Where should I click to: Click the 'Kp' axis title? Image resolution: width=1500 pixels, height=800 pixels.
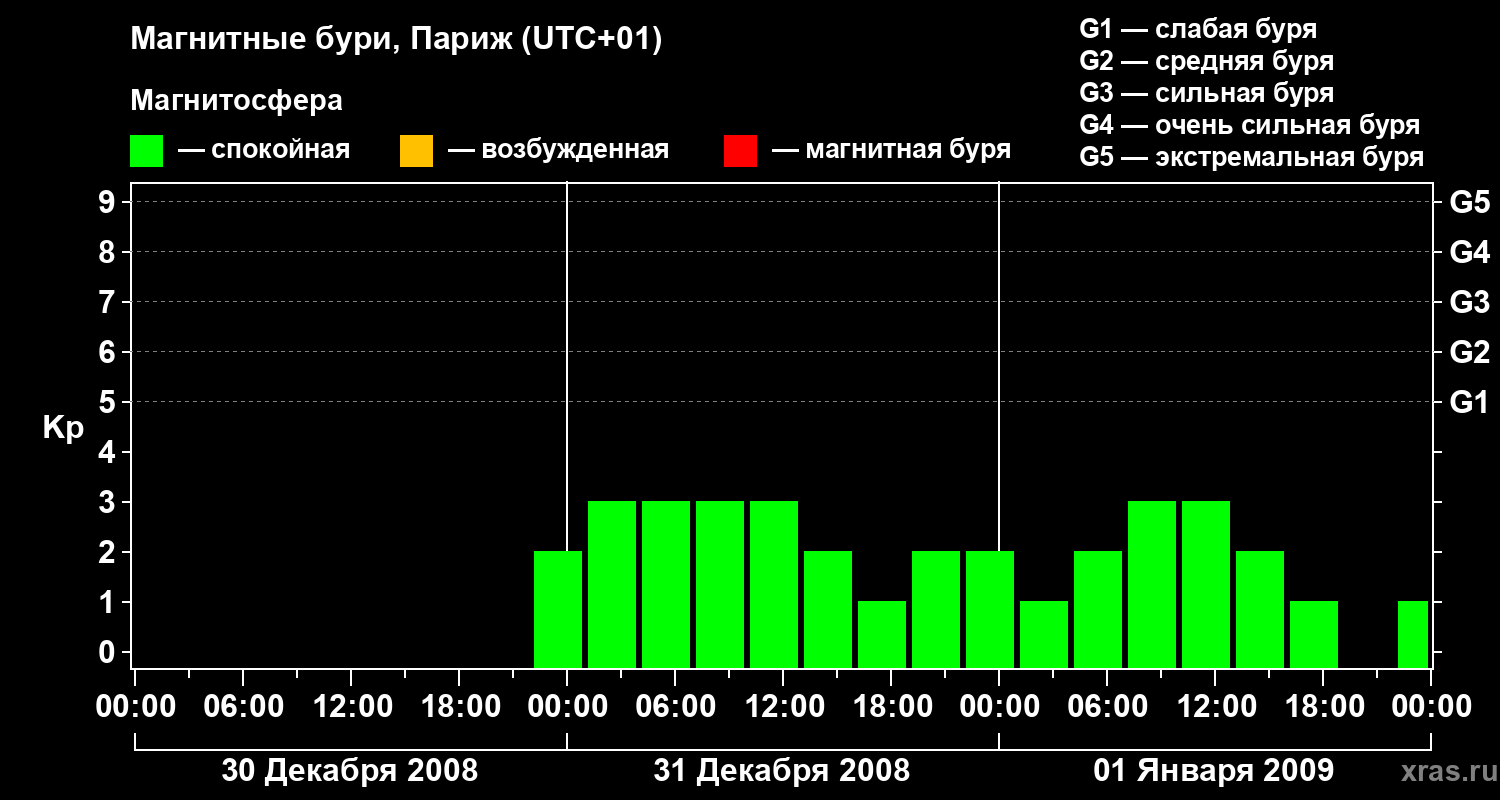(x=63, y=429)
